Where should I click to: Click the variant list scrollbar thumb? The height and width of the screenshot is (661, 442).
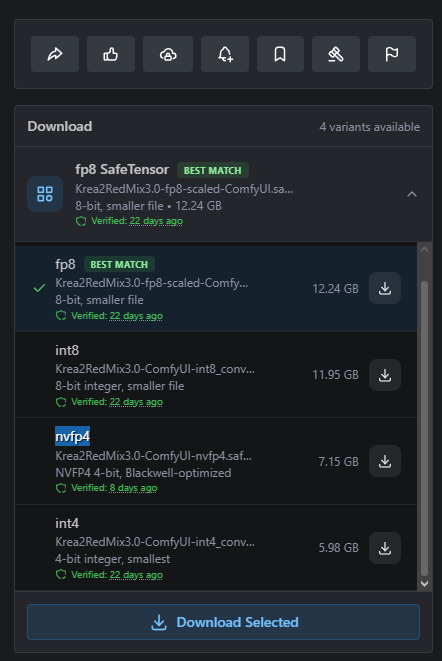[424, 428]
